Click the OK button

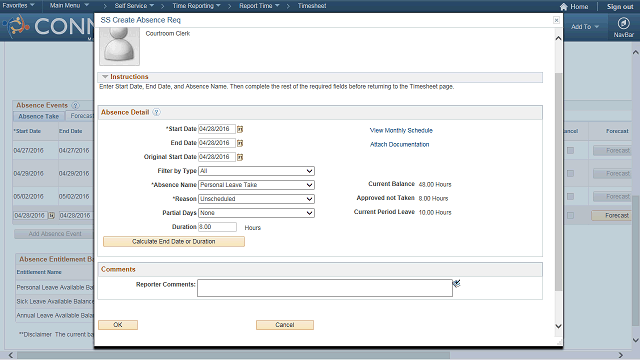coord(118,325)
